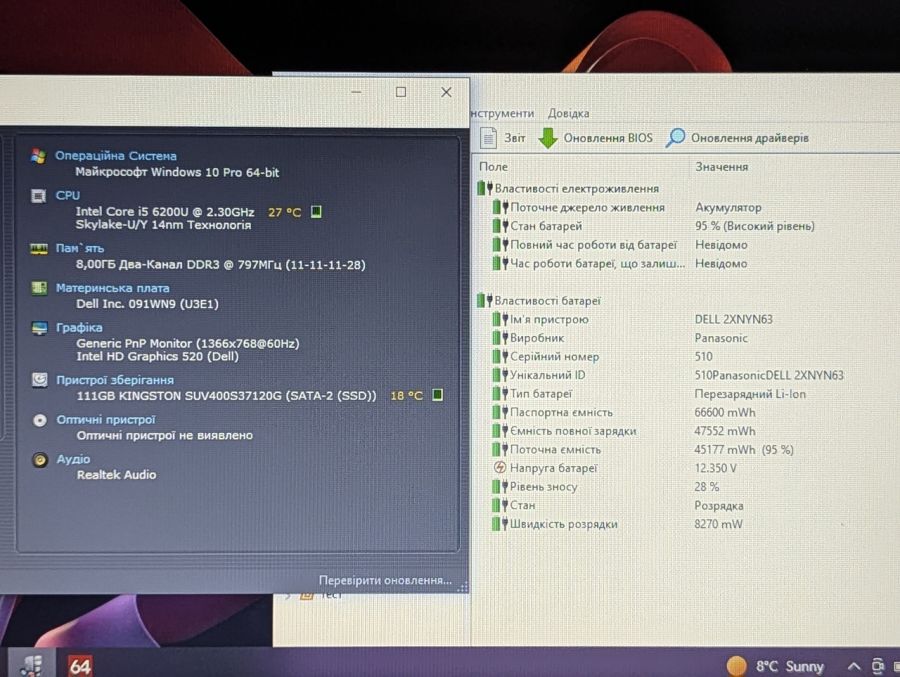Open the CPU section link
The width and height of the screenshot is (900, 677).
coord(68,195)
